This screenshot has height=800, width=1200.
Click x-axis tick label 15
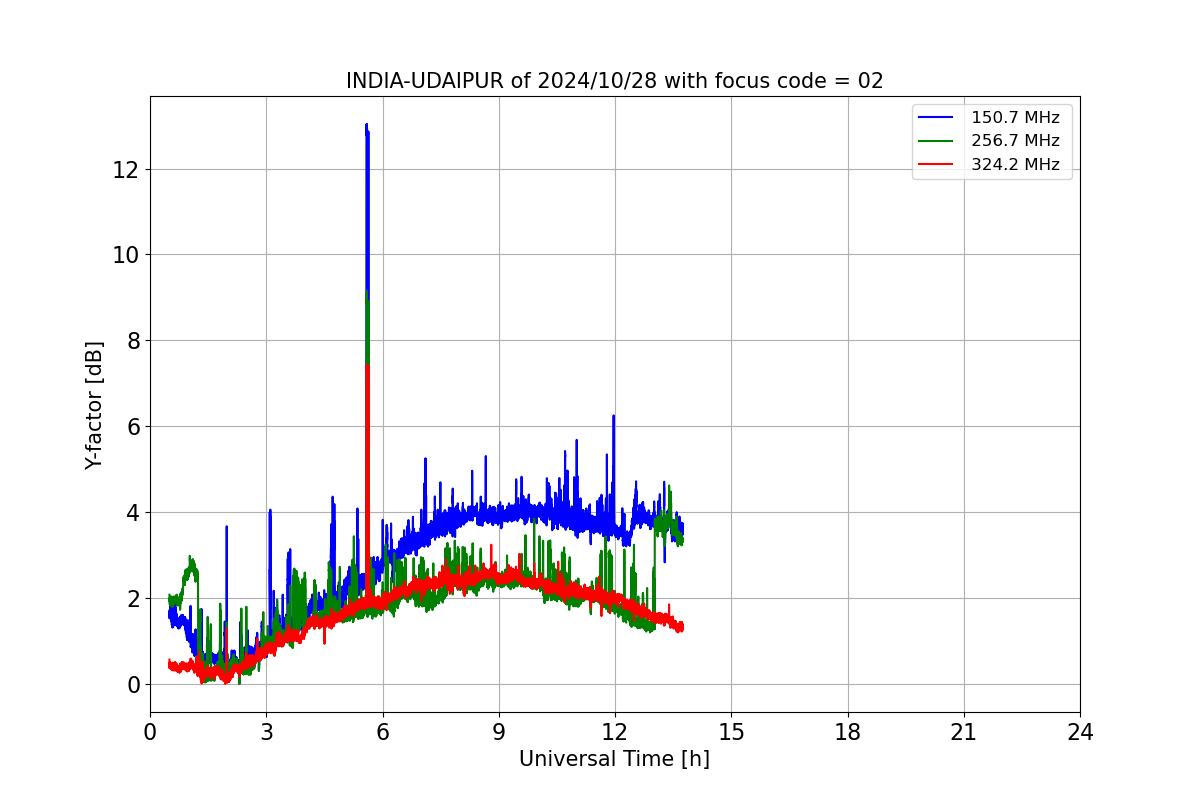tap(731, 732)
